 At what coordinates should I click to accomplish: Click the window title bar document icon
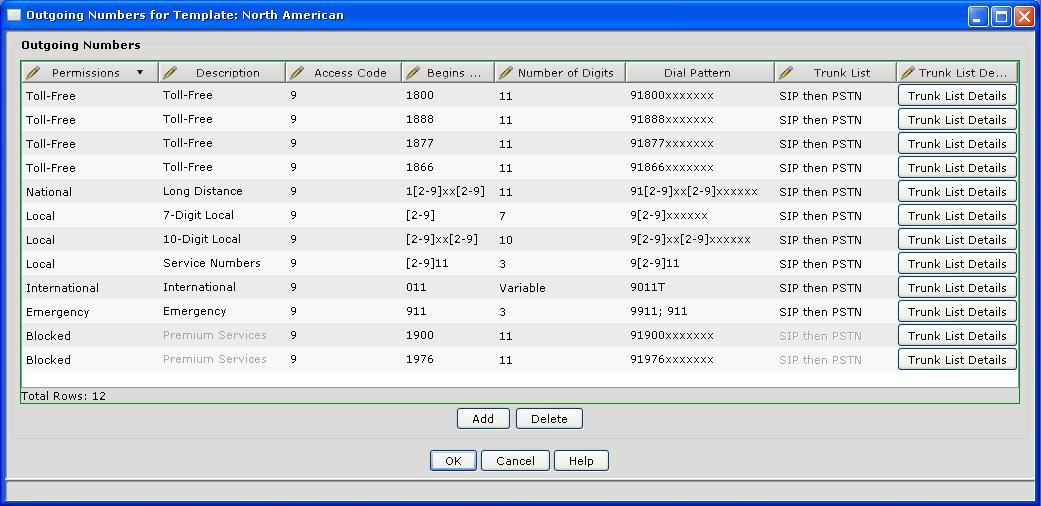point(13,15)
